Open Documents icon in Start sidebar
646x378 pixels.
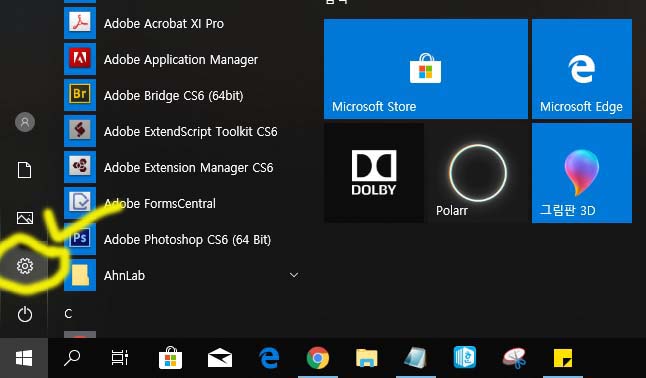click(x=24, y=170)
